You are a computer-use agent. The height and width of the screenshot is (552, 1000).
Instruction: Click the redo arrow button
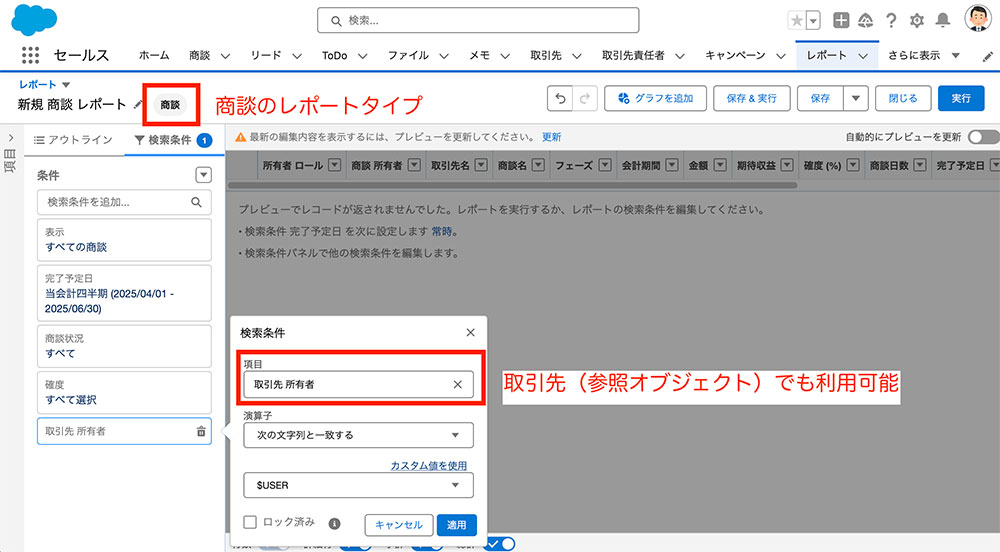point(584,98)
